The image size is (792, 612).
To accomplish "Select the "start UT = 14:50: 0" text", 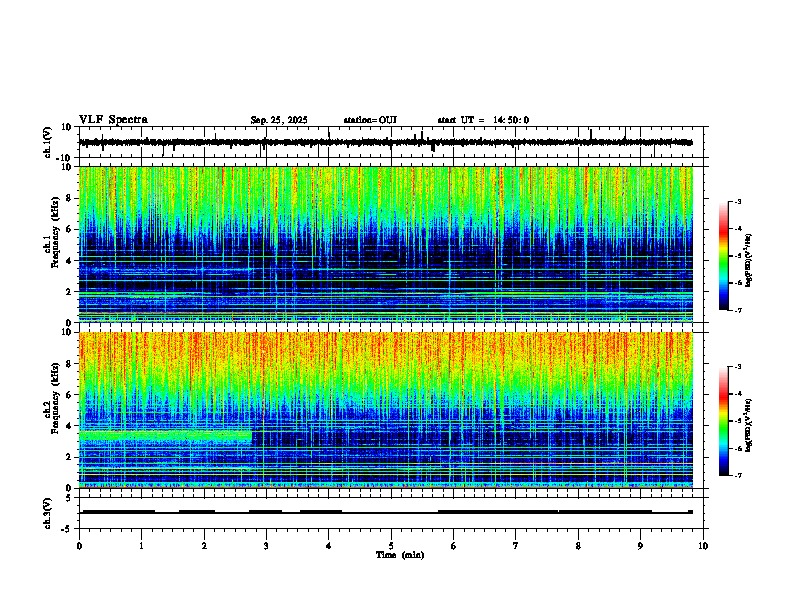I will [x=483, y=120].
